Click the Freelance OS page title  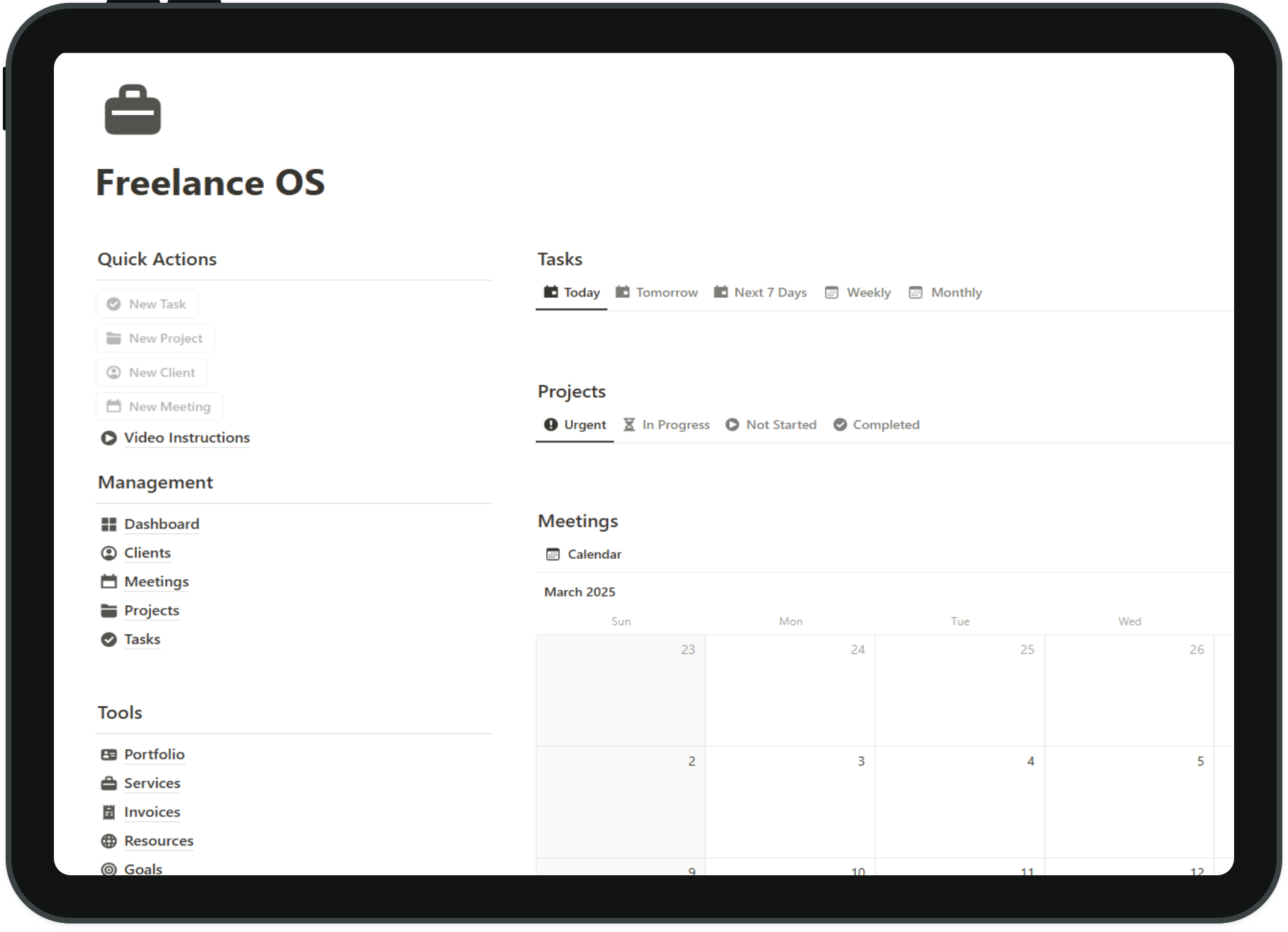[211, 182]
